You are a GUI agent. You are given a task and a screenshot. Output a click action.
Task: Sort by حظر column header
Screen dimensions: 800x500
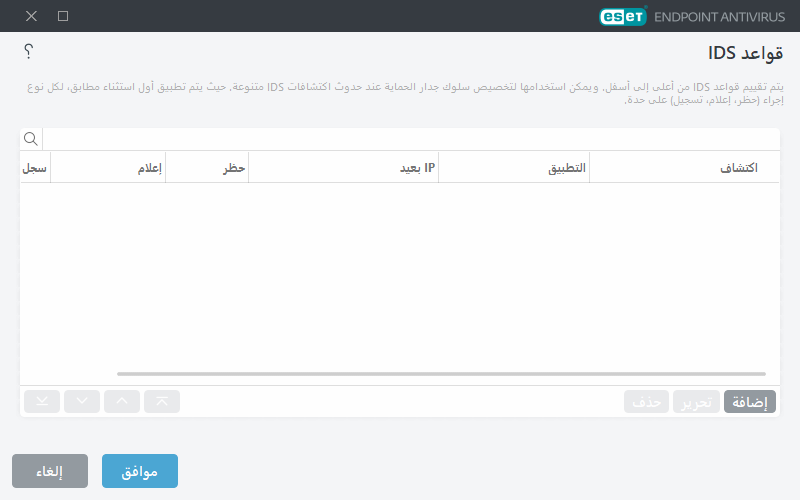[x=207, y=168]
